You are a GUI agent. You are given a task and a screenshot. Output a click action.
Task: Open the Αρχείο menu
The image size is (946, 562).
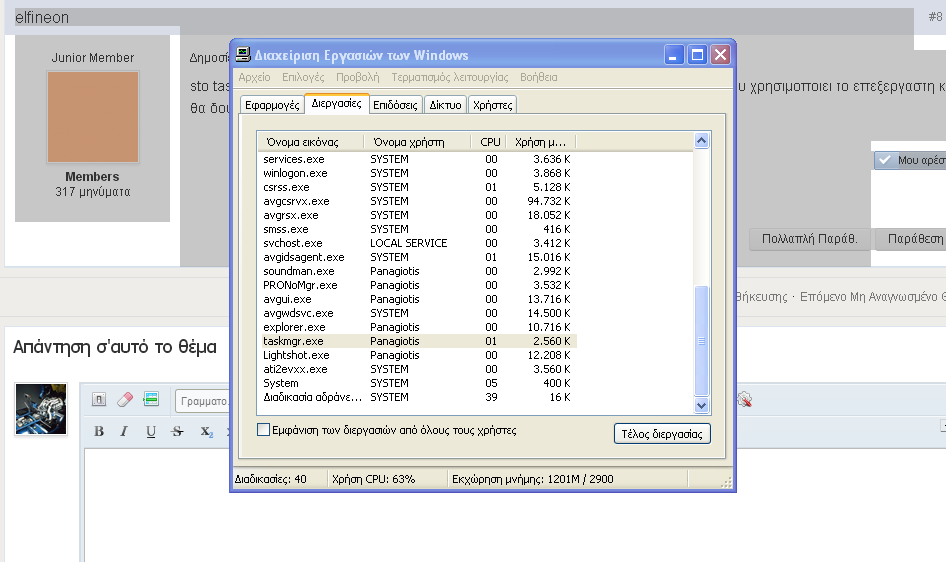pos(254,77)
